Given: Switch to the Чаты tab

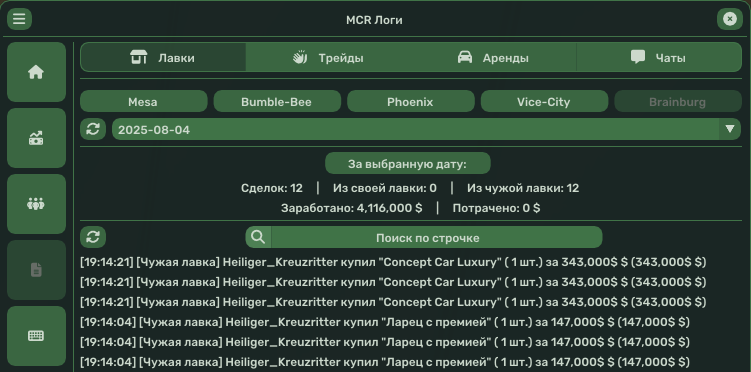Looking at the screenshot, I should coord(659,57).
